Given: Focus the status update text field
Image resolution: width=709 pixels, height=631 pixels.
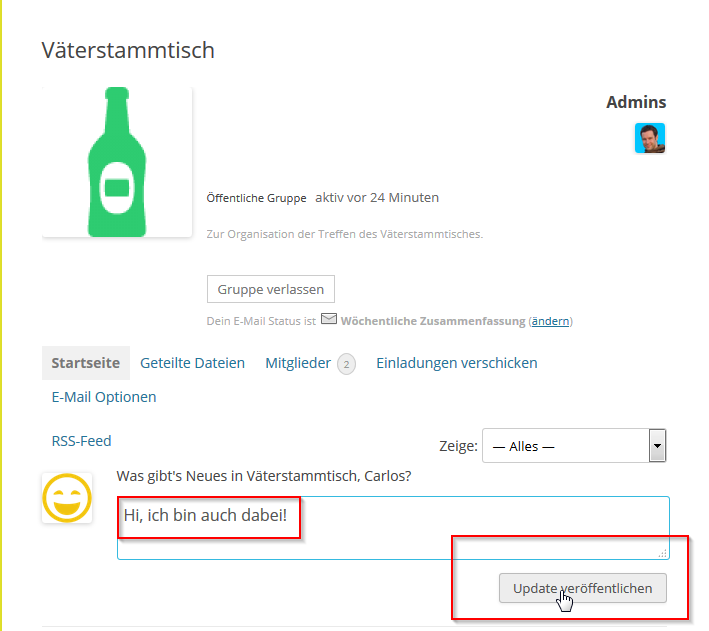Looking at the screenshot, I should pos(393,528).
